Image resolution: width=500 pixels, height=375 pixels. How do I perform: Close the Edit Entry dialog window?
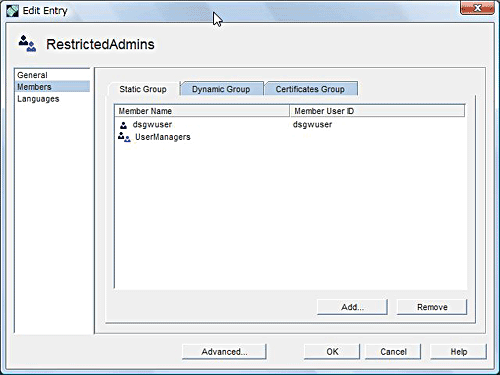pyautogui.click(x=477, y=8)
